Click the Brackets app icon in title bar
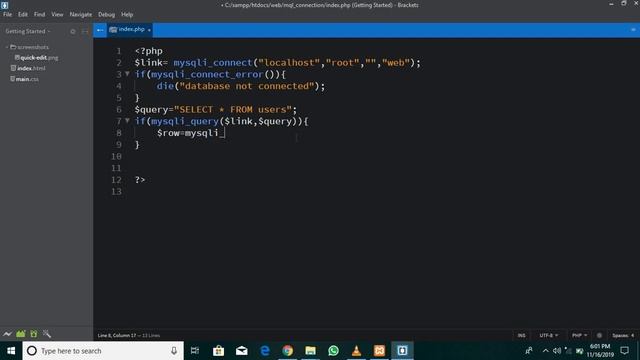 [x=5, y=5]
